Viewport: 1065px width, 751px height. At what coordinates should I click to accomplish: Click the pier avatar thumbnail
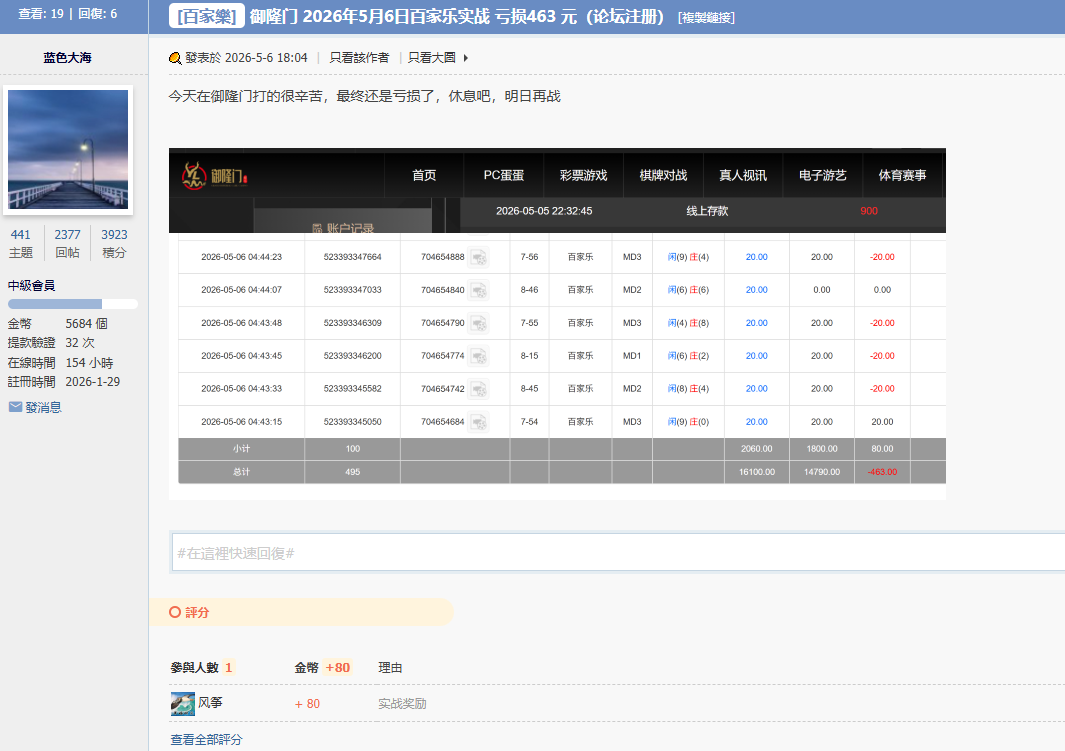tap(68, 149)
